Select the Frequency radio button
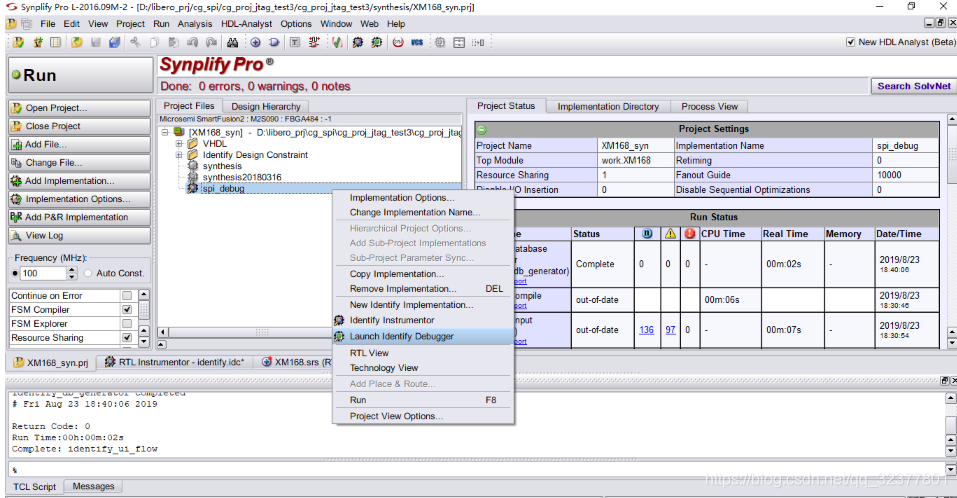 [15, 273]
